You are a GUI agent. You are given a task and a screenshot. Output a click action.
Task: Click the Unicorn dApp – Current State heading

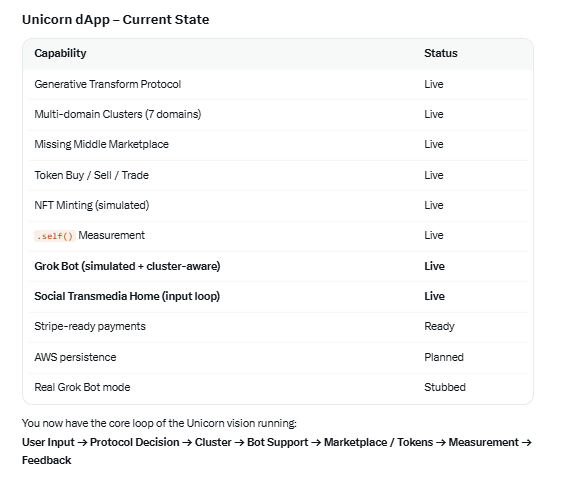[x=116, y=20]
